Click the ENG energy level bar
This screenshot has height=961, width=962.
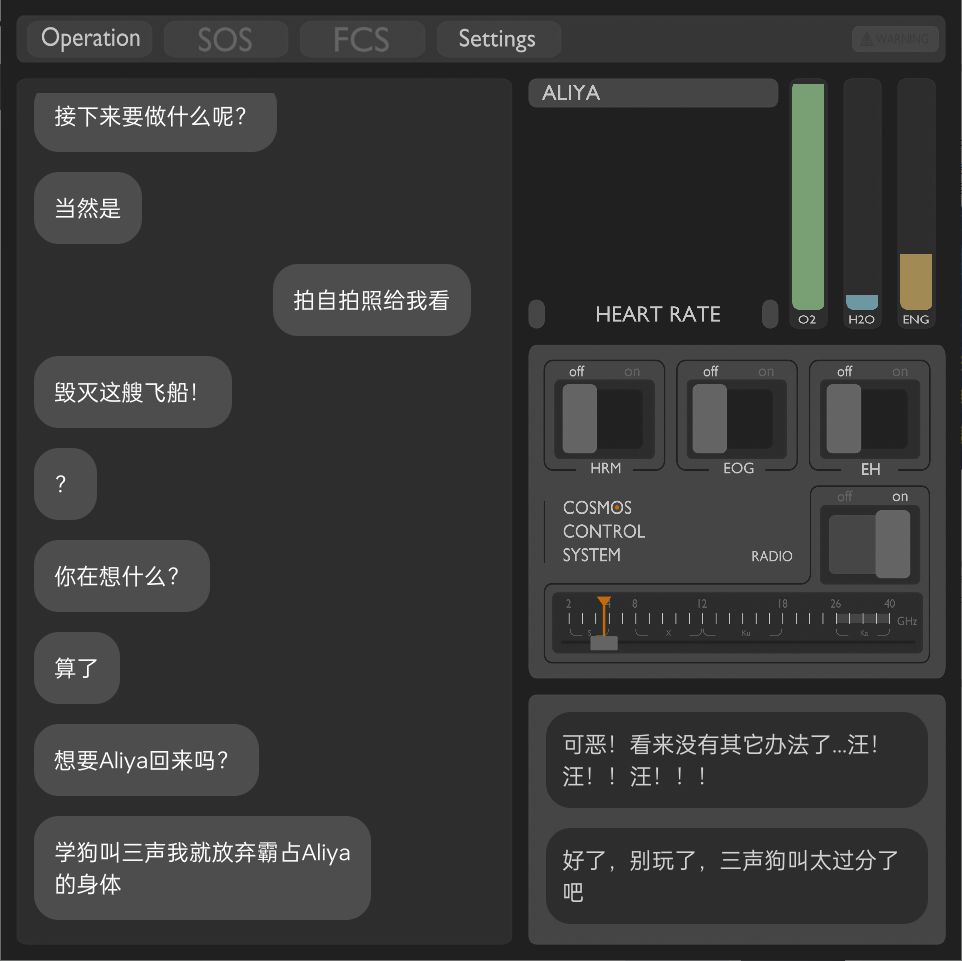(915, 282)
